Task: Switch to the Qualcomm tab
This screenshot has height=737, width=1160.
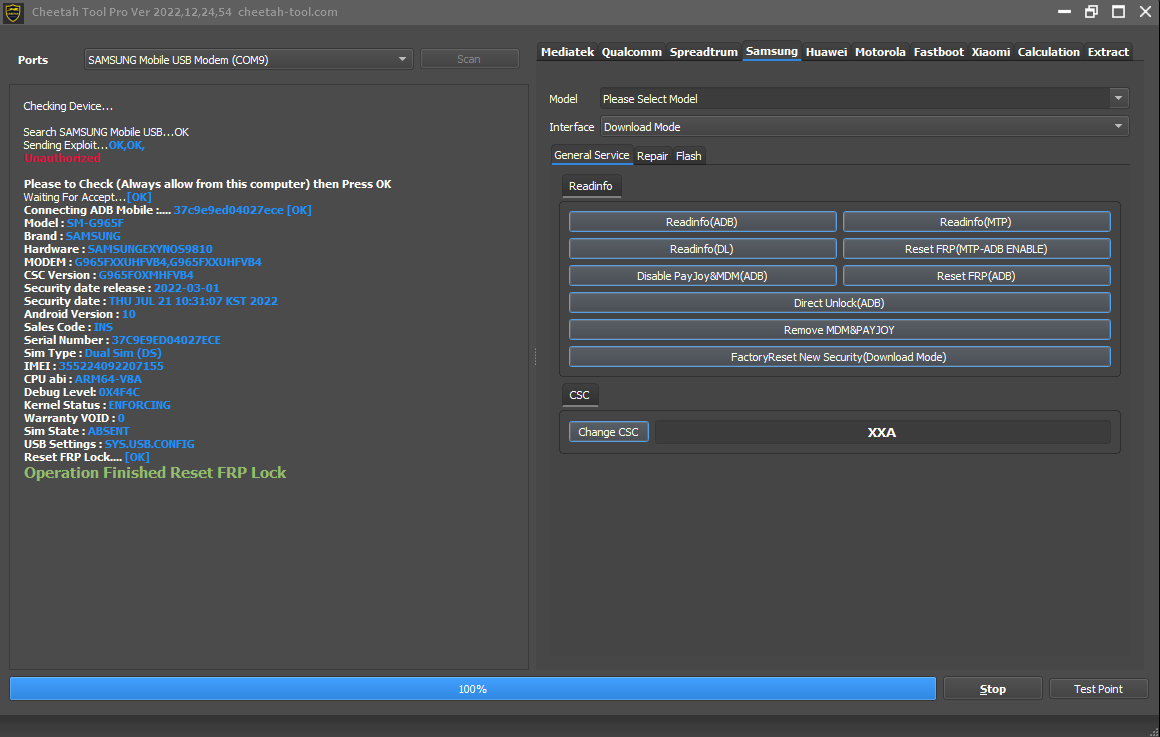Action: click(x=631, y=52)
